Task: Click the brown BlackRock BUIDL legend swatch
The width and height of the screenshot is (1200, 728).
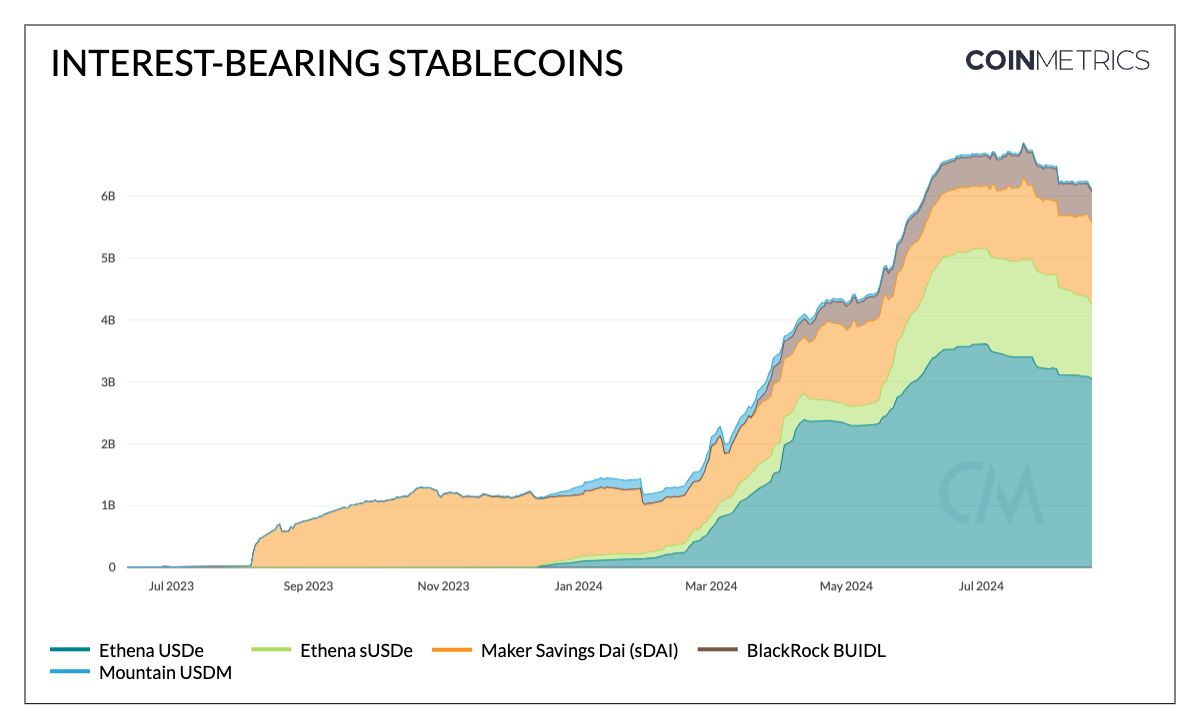Action: 718,651
